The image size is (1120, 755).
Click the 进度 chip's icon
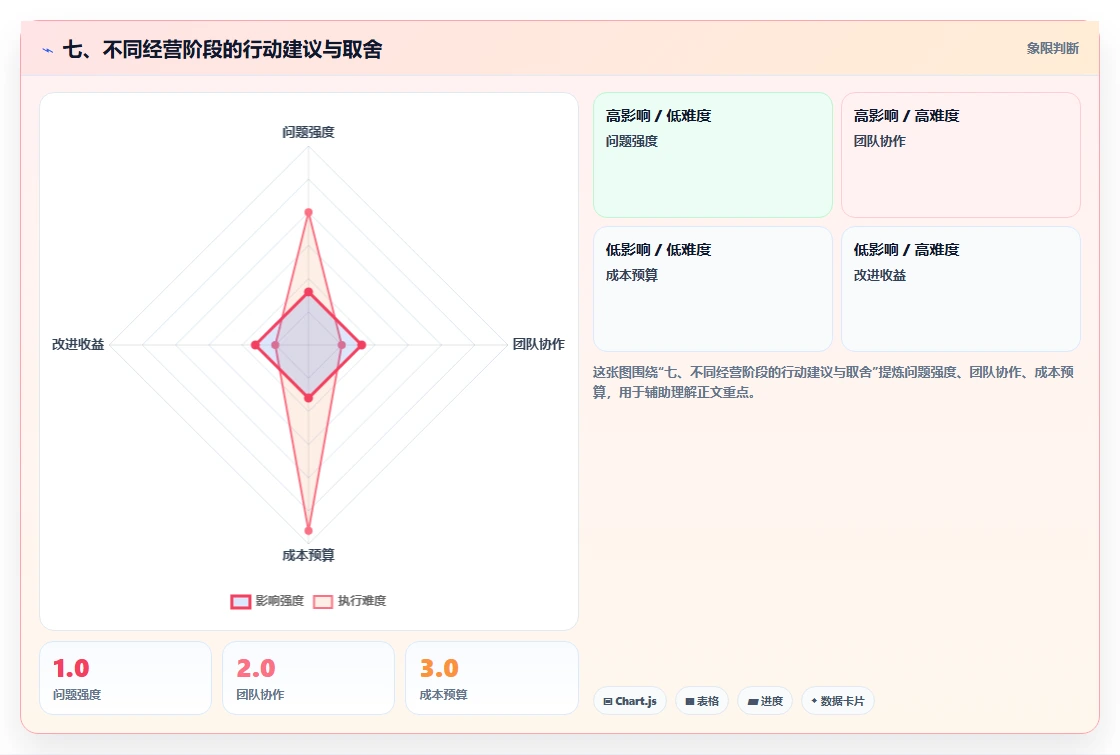pos(752,701)
